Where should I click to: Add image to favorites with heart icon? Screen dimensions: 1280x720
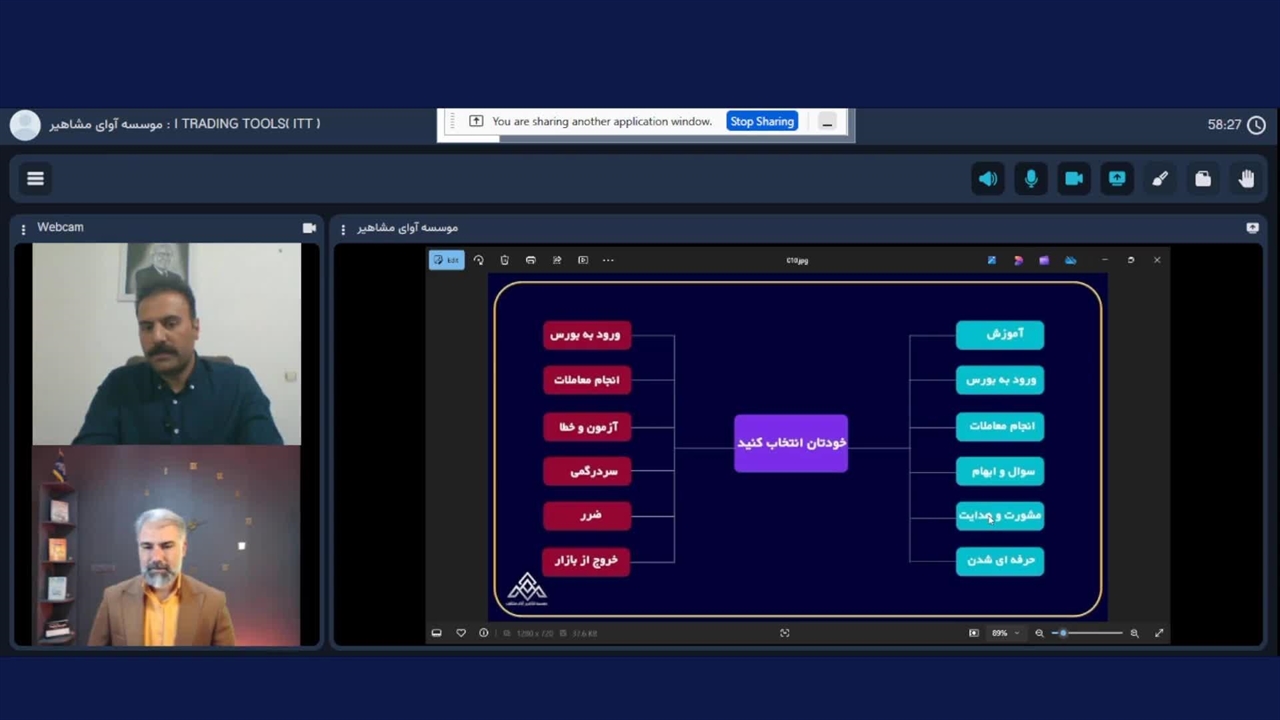point(461,633)
